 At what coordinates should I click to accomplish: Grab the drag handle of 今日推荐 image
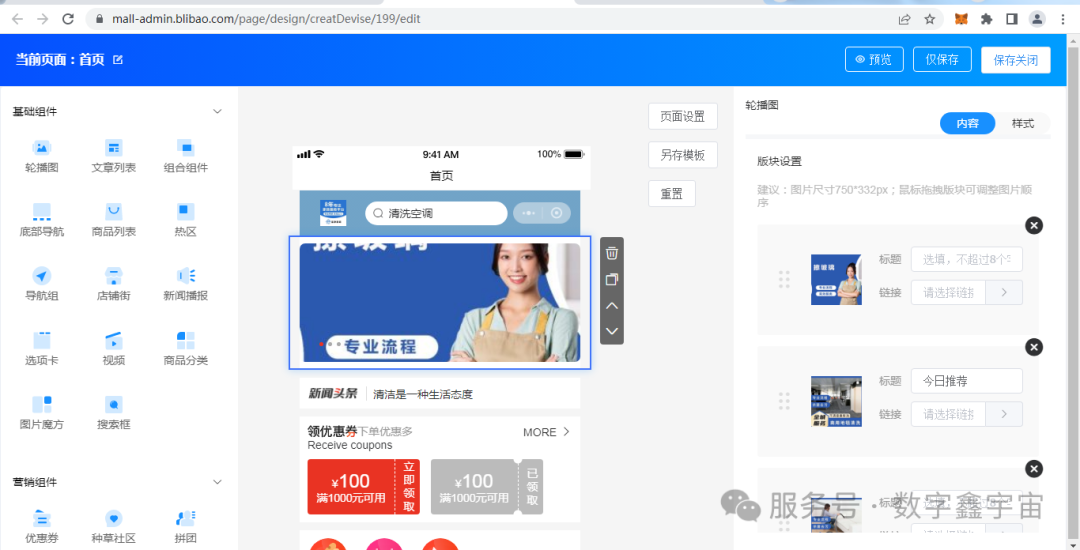click(784, 401)
